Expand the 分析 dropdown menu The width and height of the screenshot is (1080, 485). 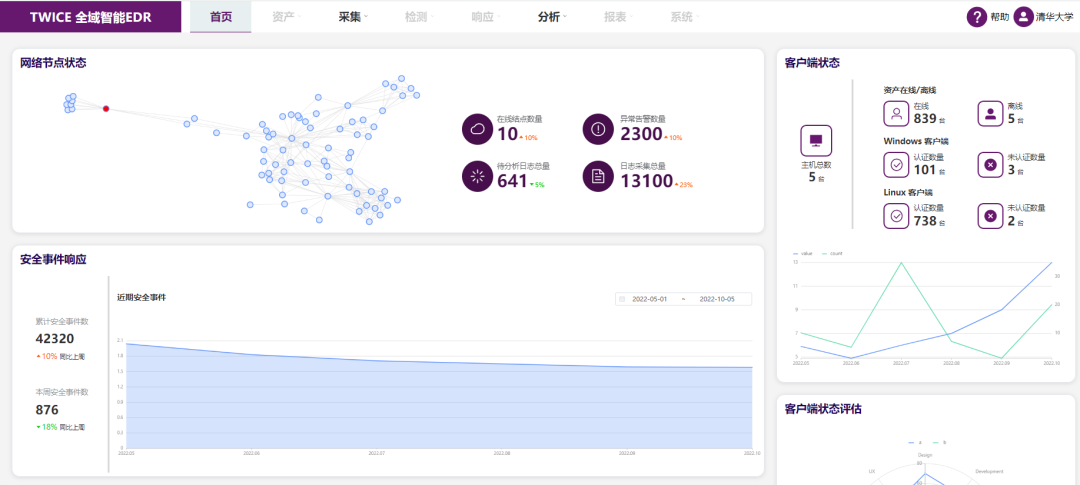[551, 17]
